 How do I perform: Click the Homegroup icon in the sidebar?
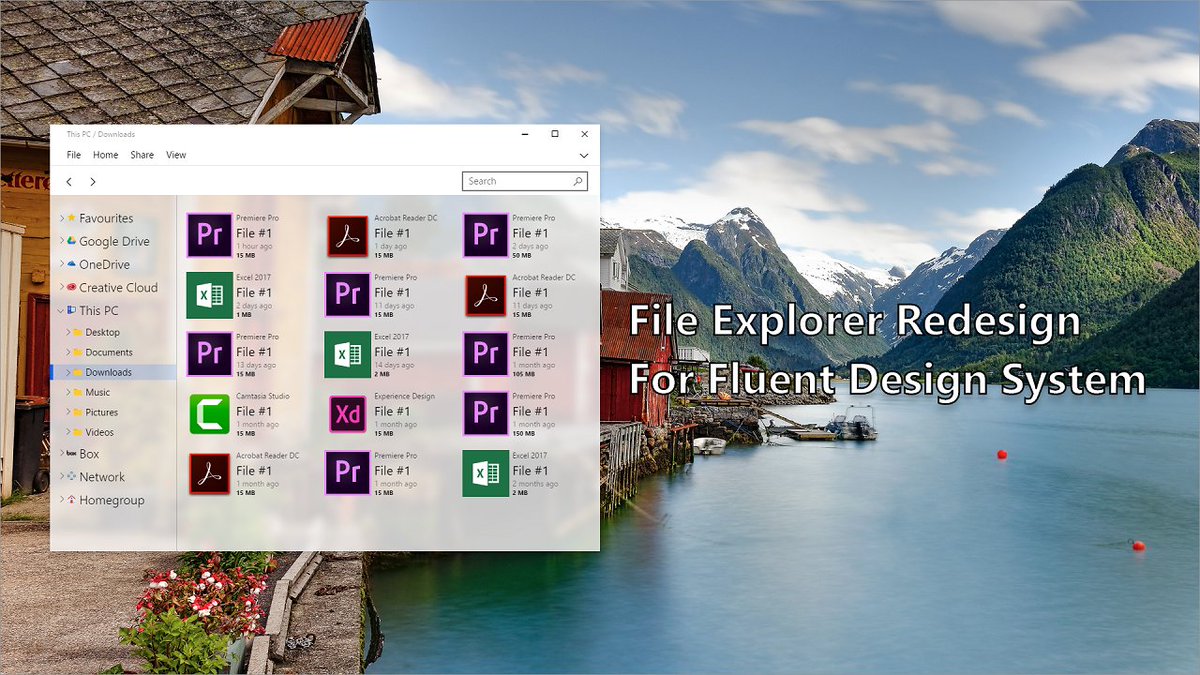(72, 500)
